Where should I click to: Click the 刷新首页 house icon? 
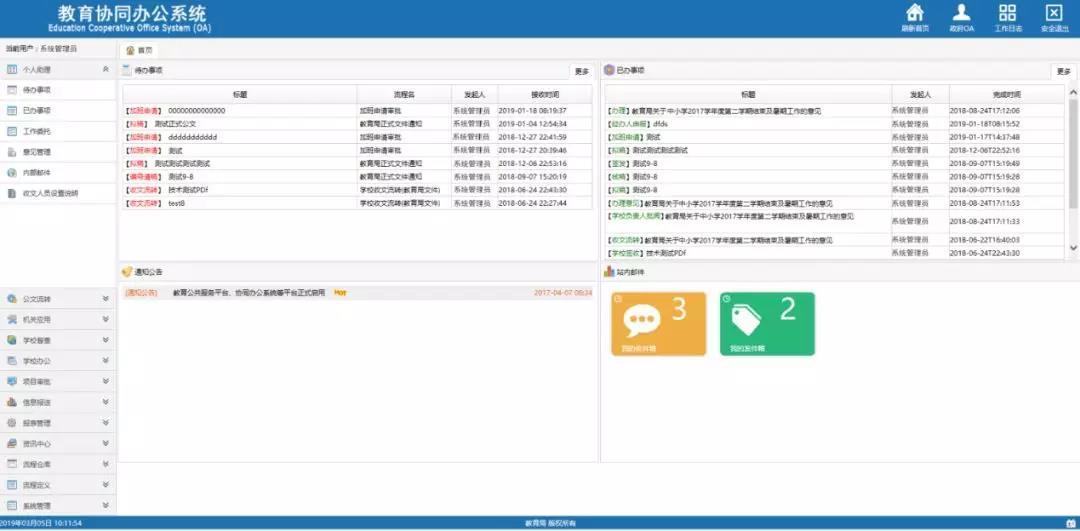[x=915, y=13]
